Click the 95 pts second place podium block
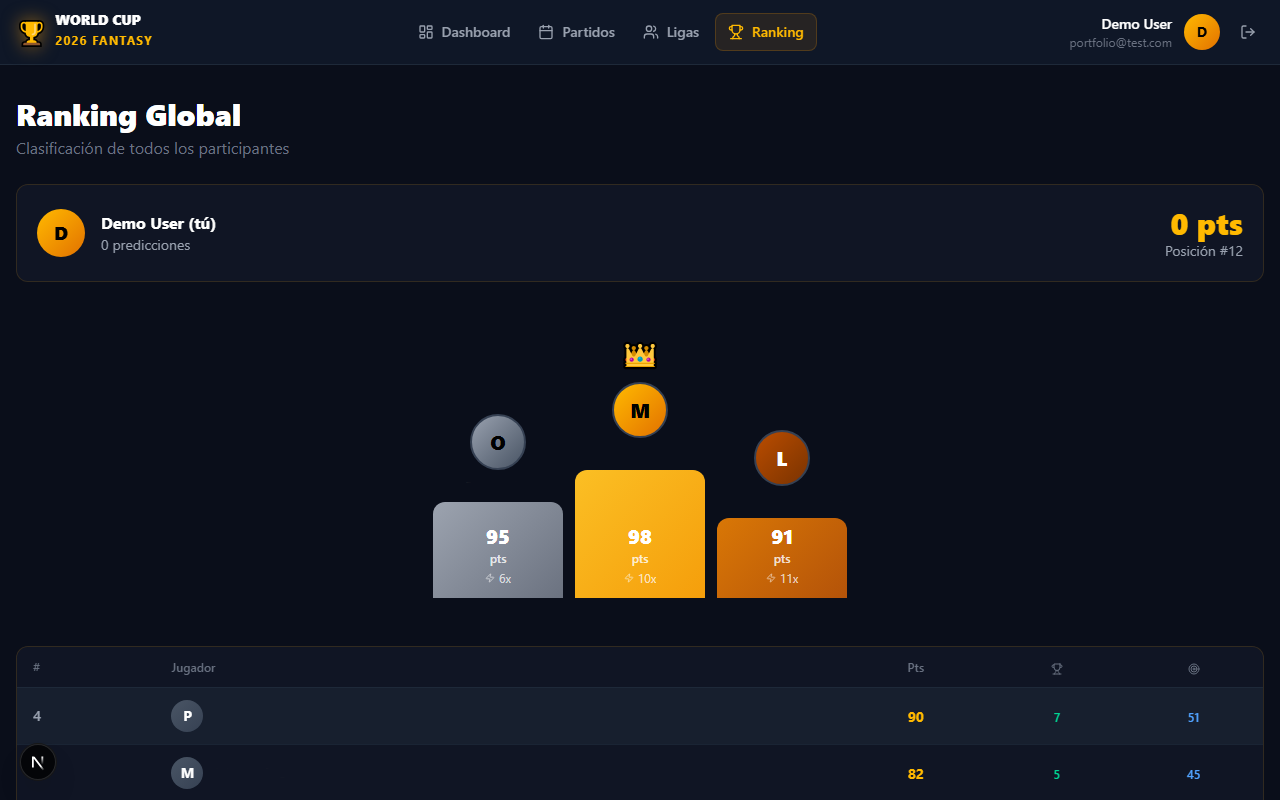 coord(498,550)
